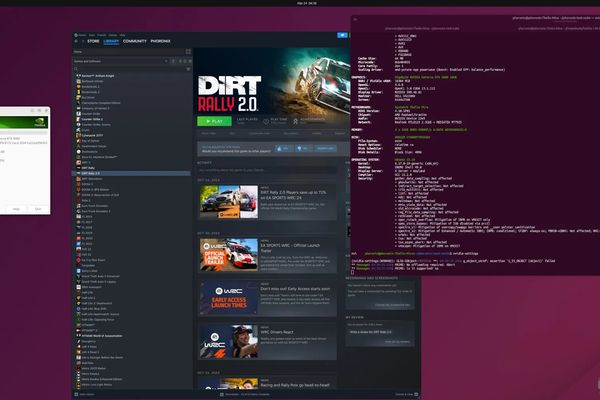Click thumbs-down No recommend button
This screenshot has width=600, height=400.
(x=303, y=149)
